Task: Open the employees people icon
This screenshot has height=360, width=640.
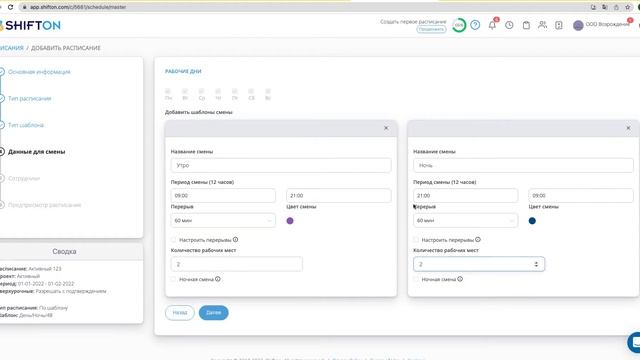Action: [x=542, y=25]
